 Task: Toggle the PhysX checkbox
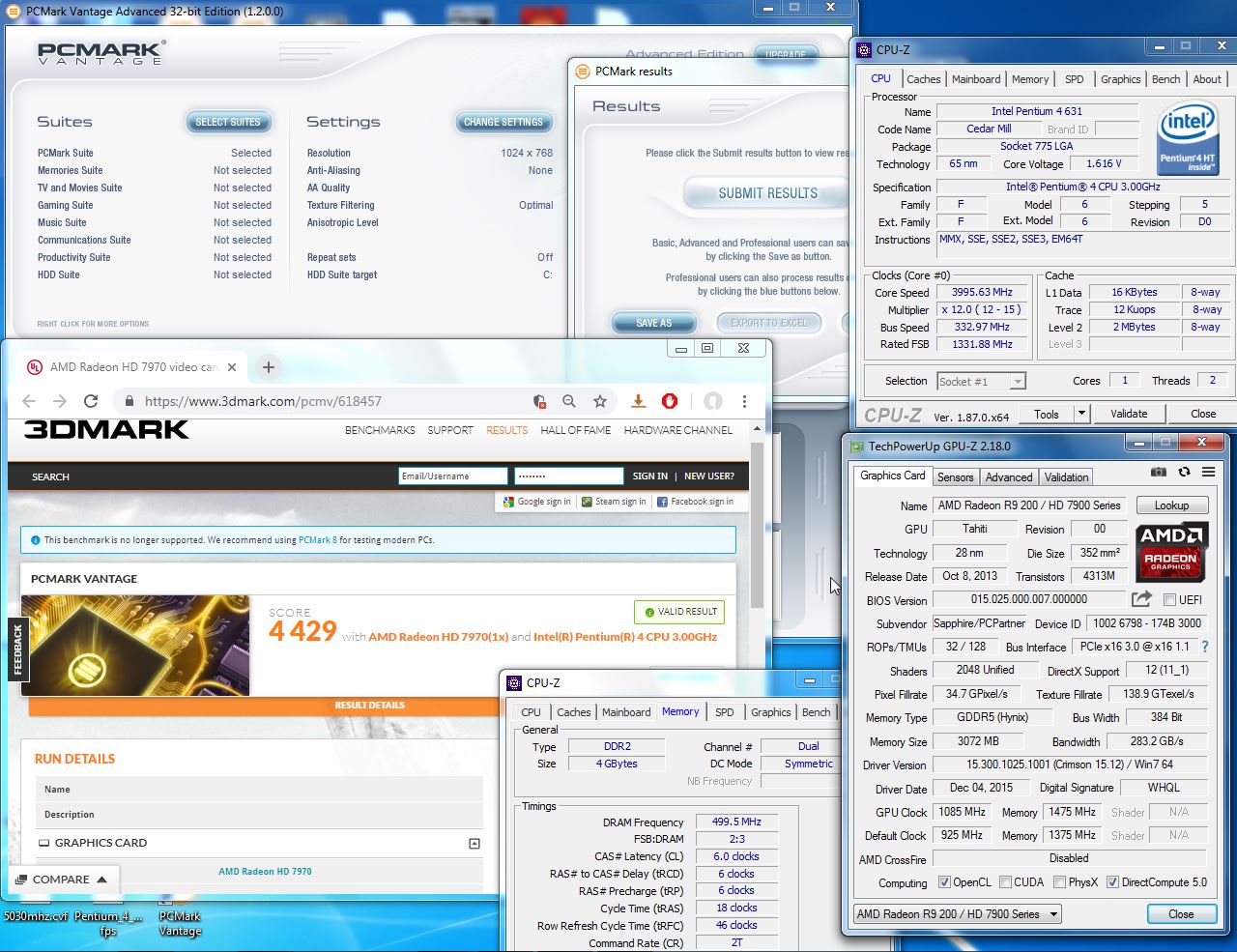[x=1060, y=882]
